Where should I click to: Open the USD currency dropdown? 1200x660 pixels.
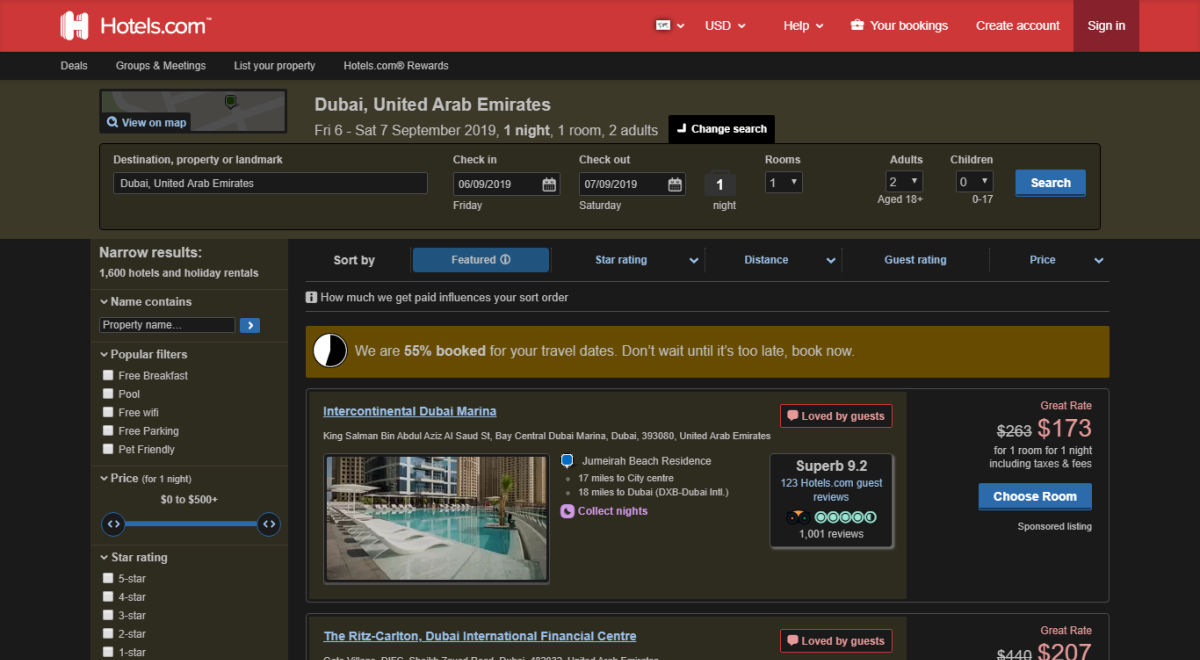(726, 26)
